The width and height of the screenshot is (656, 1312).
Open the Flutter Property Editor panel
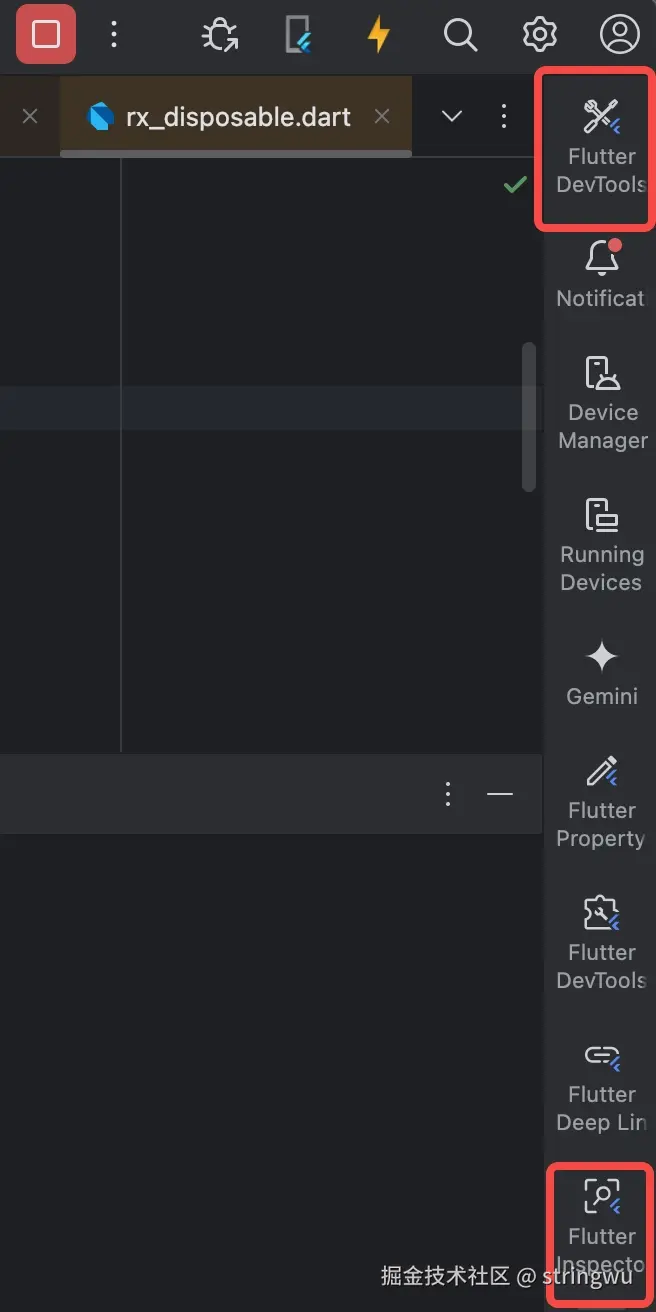pos(601,800)
